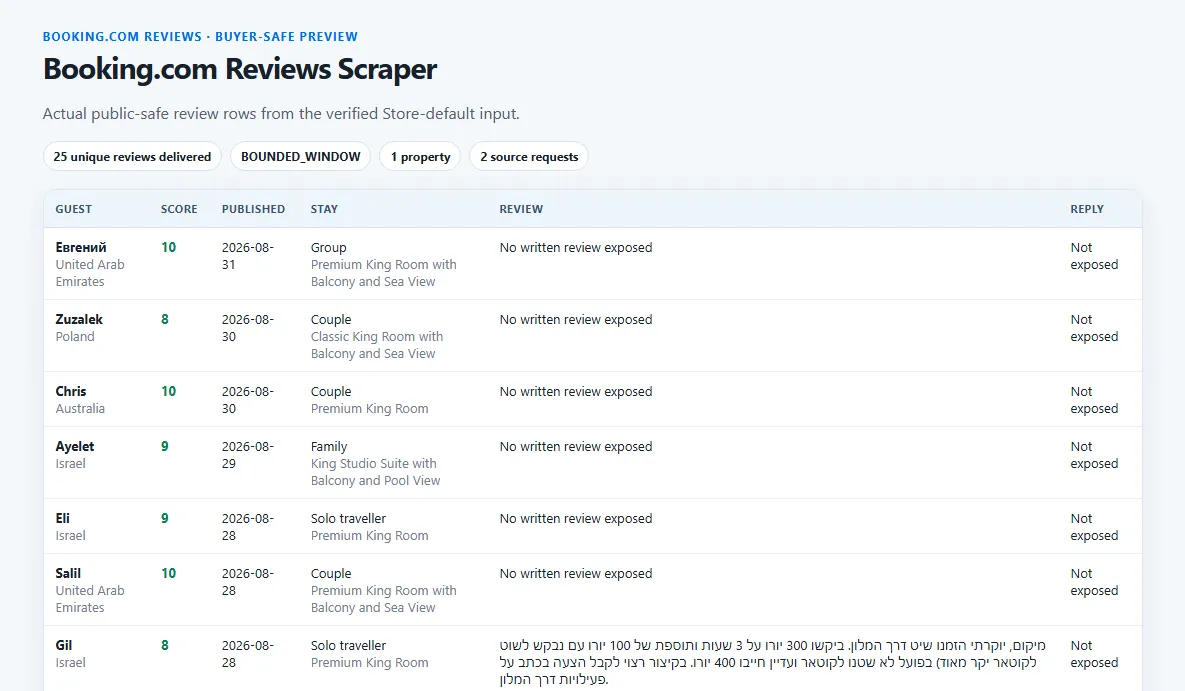1185x691 pixels.
Task: Click the BOUNDED_WINDOW pill
Action: 301,156
